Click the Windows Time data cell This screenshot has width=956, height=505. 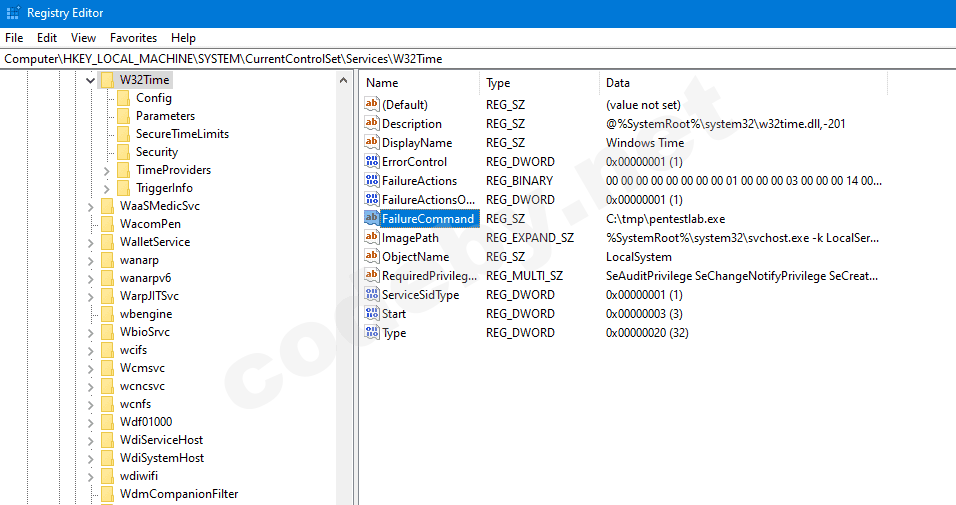click(645, 143)
